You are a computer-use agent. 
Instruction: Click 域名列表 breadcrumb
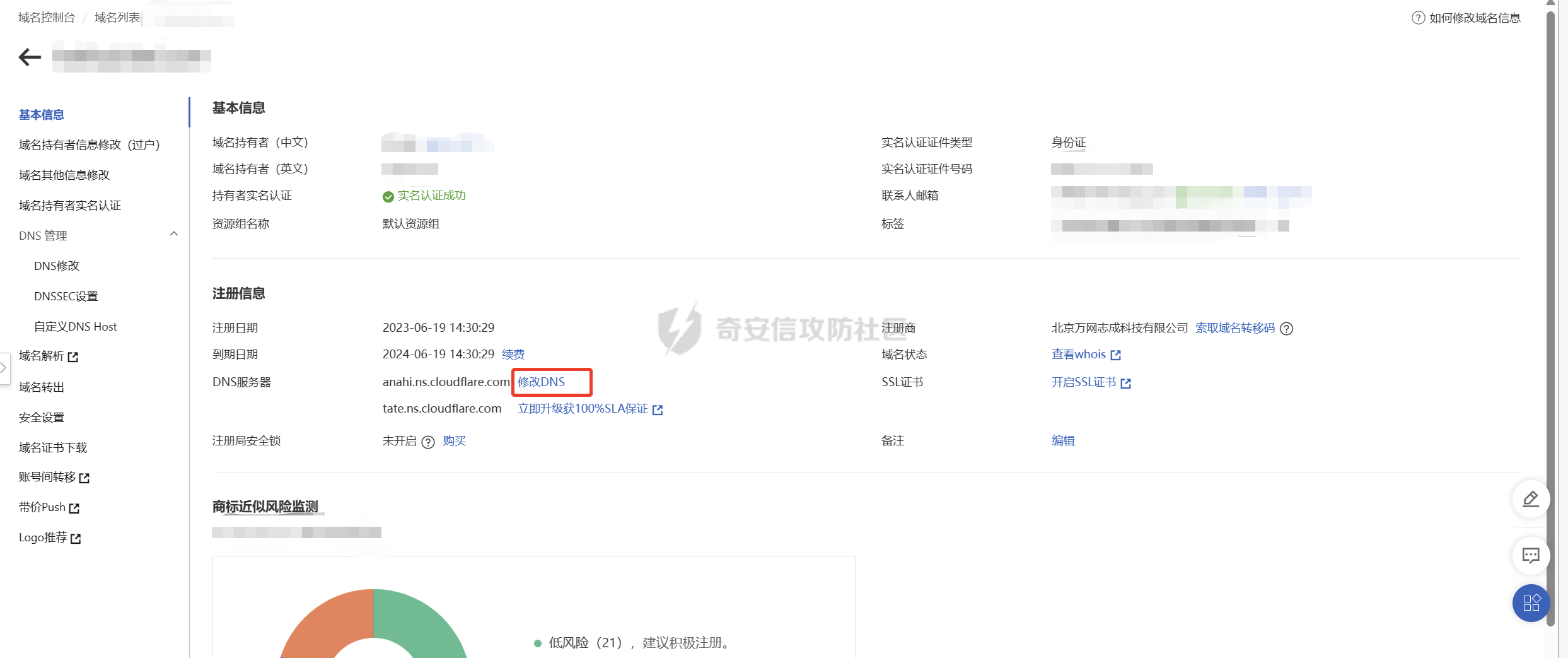(117, 18)
